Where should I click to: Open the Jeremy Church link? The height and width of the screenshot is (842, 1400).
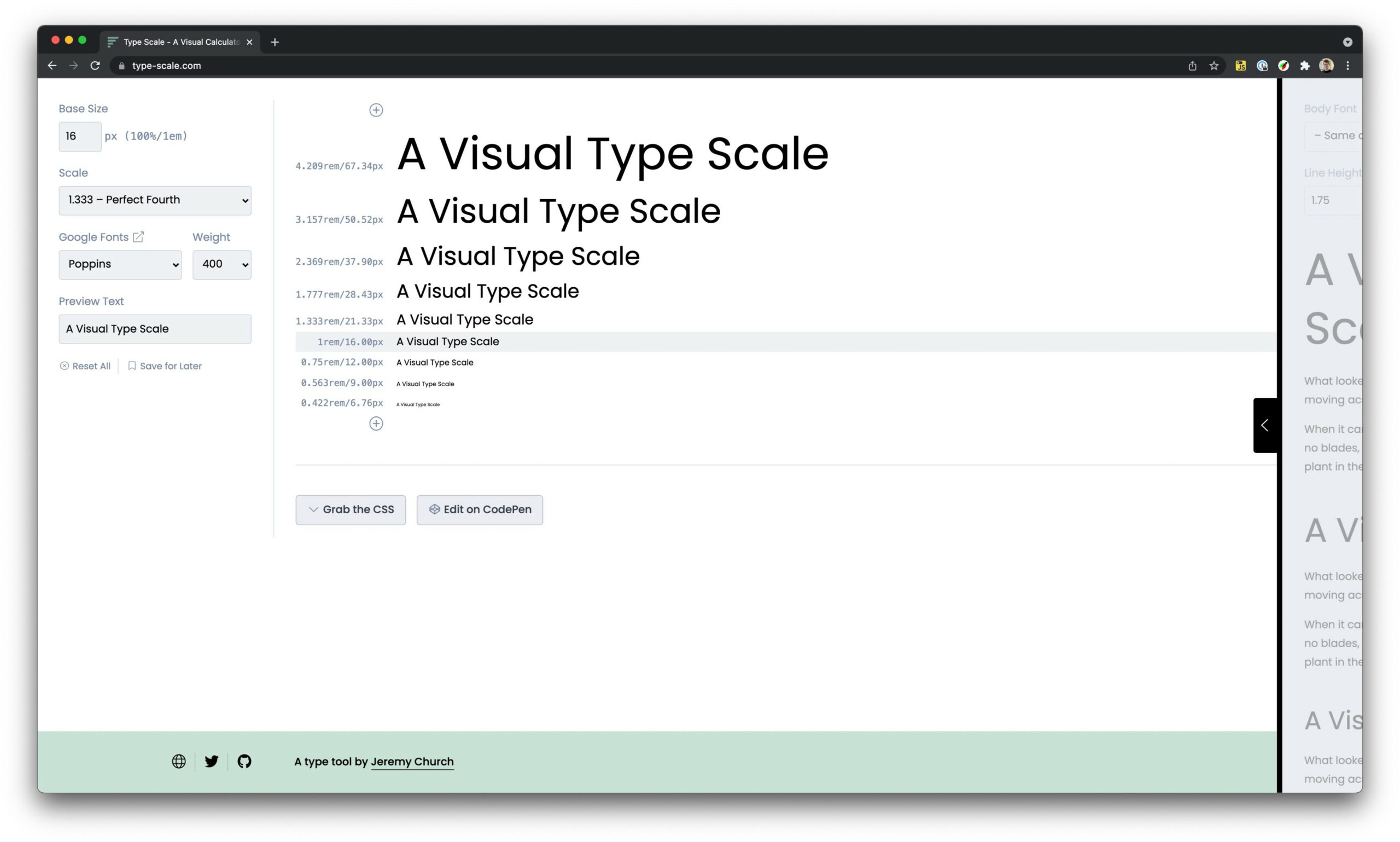click(412, 762)
